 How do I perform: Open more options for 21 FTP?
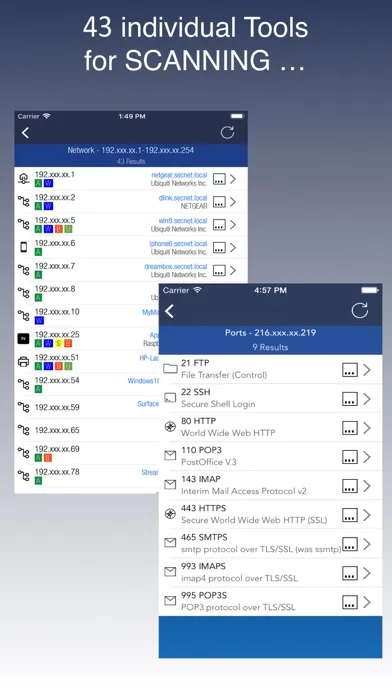[350, 370]
